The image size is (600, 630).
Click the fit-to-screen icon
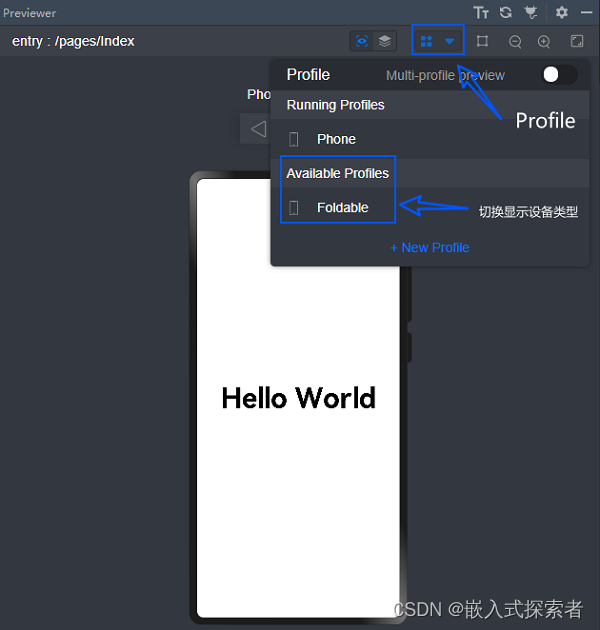577,41
